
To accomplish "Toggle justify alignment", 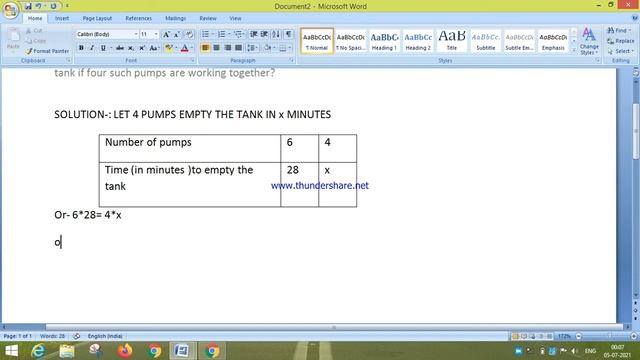I will (x=238, y=48).
